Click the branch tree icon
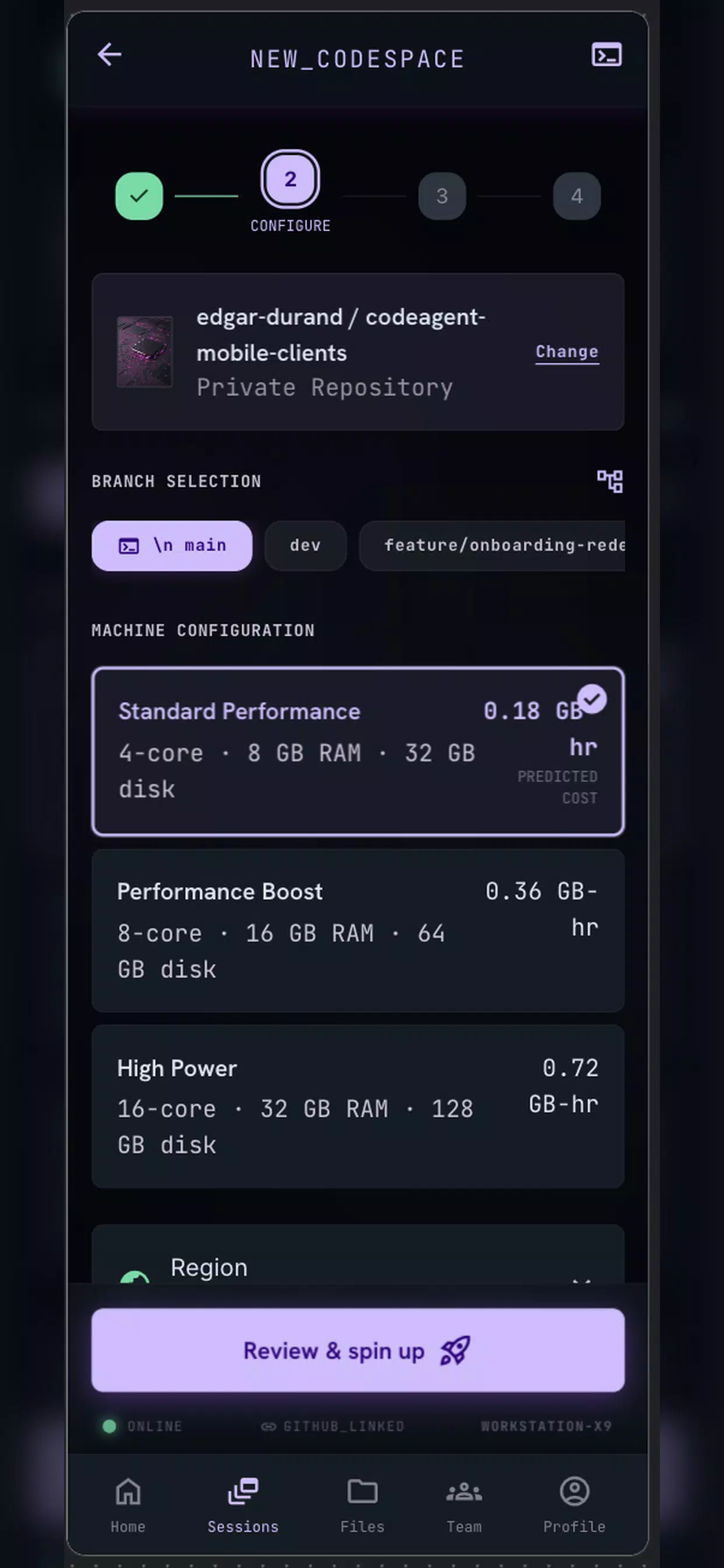 [610, 481]
